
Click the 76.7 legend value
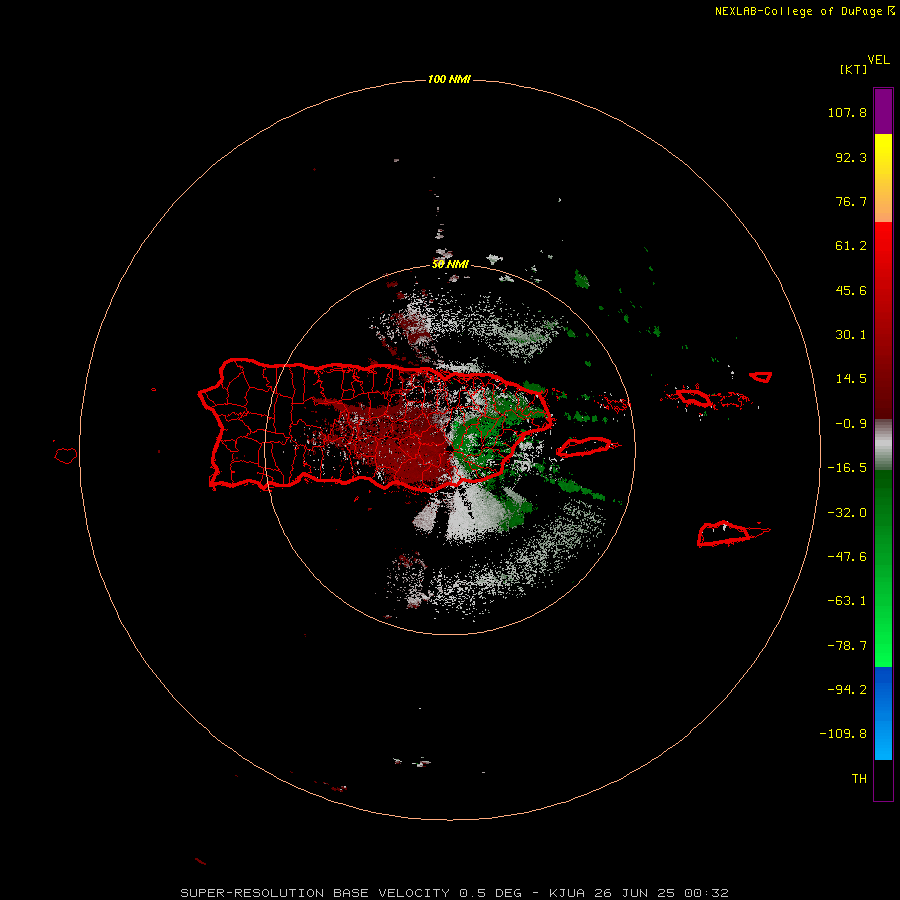point(851,201)
